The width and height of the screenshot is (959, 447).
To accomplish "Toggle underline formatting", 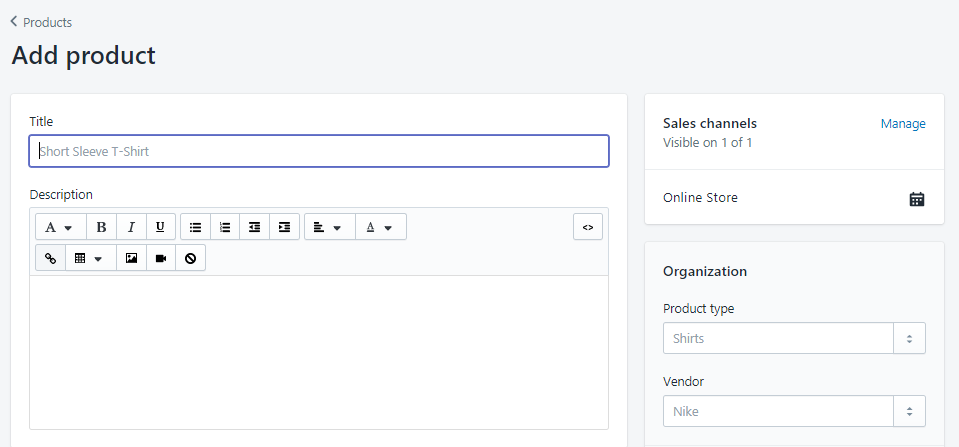I will pyautogui.click(x=160, y=227).
